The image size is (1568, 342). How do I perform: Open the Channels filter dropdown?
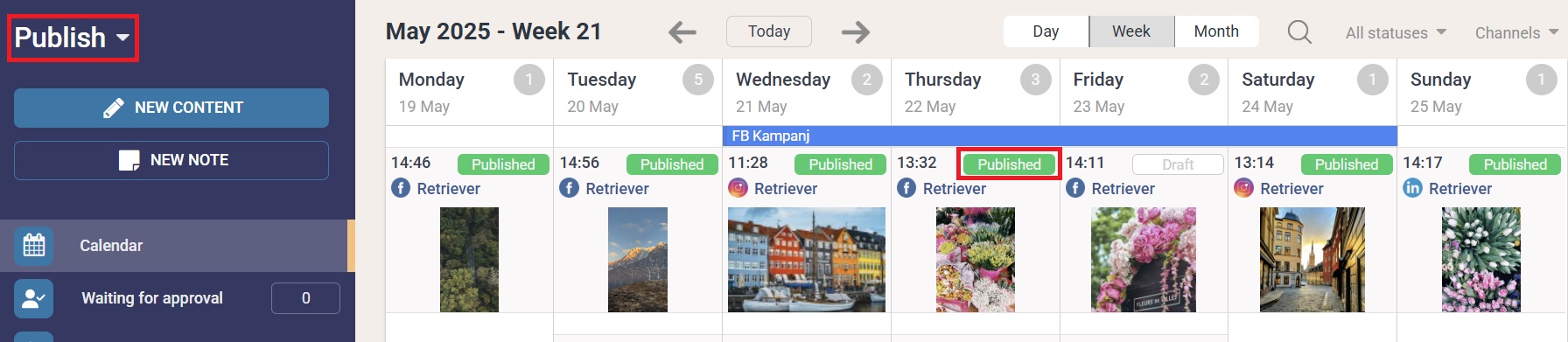(x=1516, y=32)
